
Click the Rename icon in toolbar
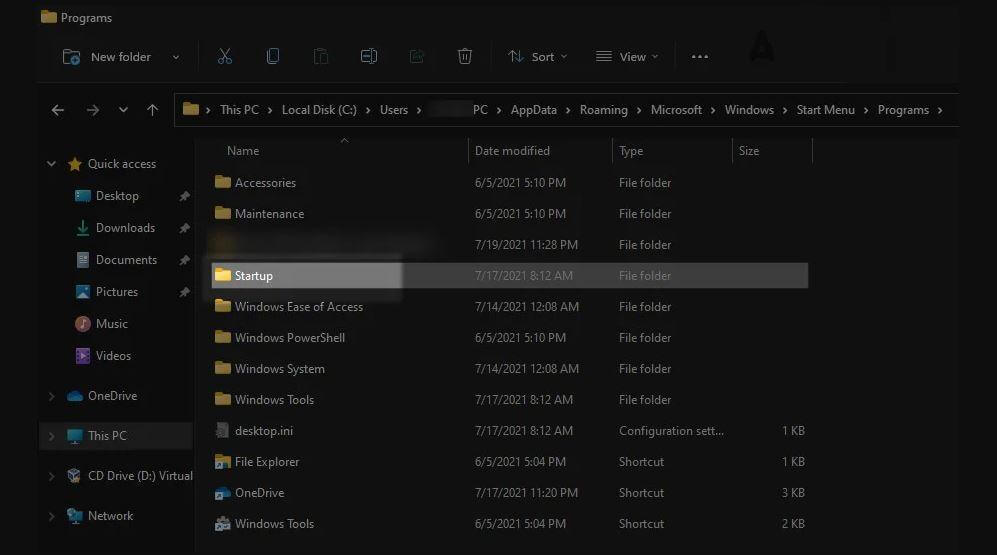(x=369, y=57)
